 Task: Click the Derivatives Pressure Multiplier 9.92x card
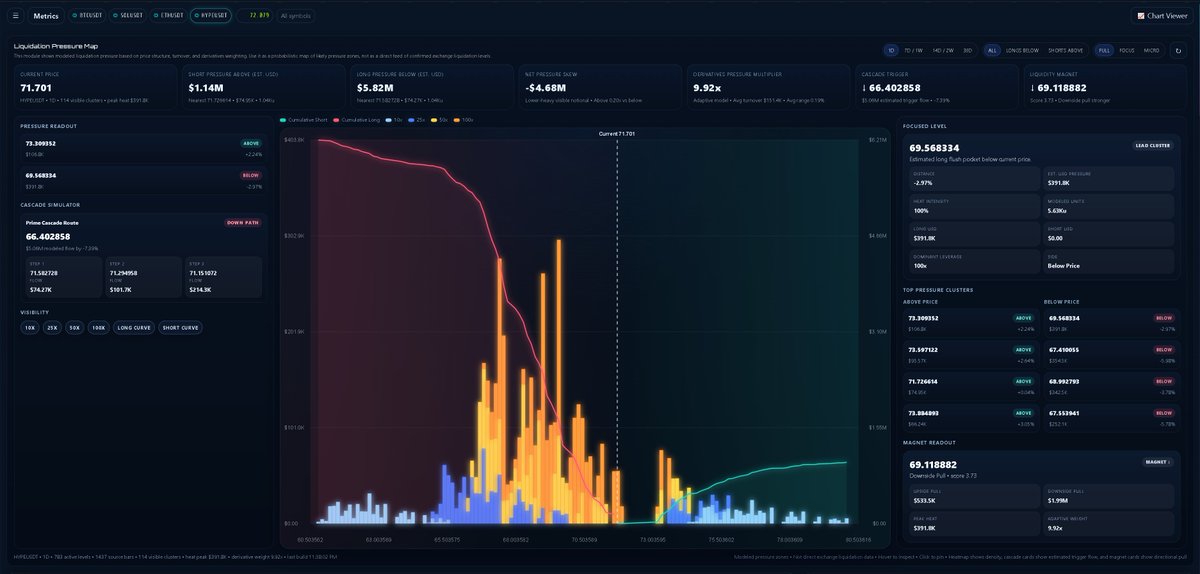768,85
